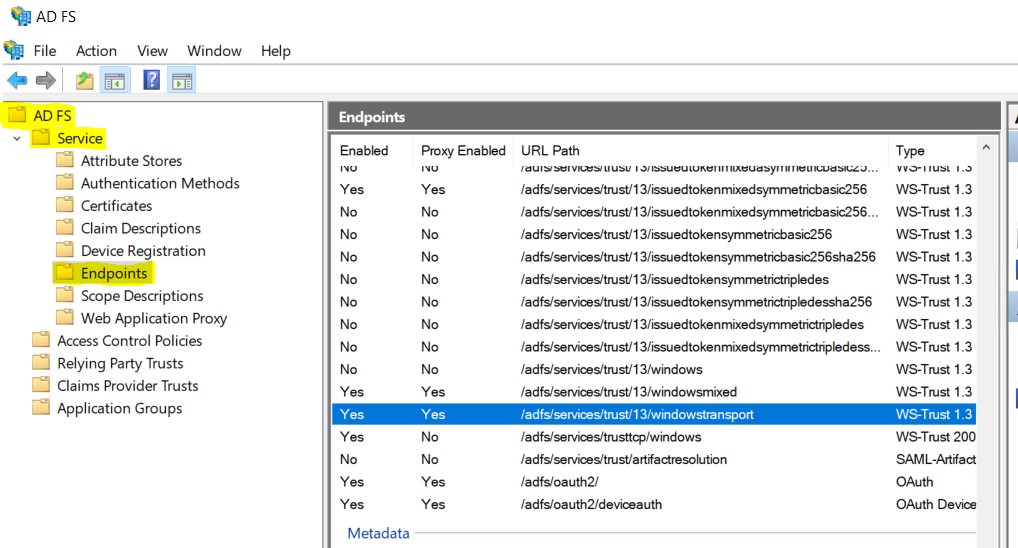The height and width of the screenshot is (548, 1018).
Task: Open the Action menu
Action: point(96,51)
